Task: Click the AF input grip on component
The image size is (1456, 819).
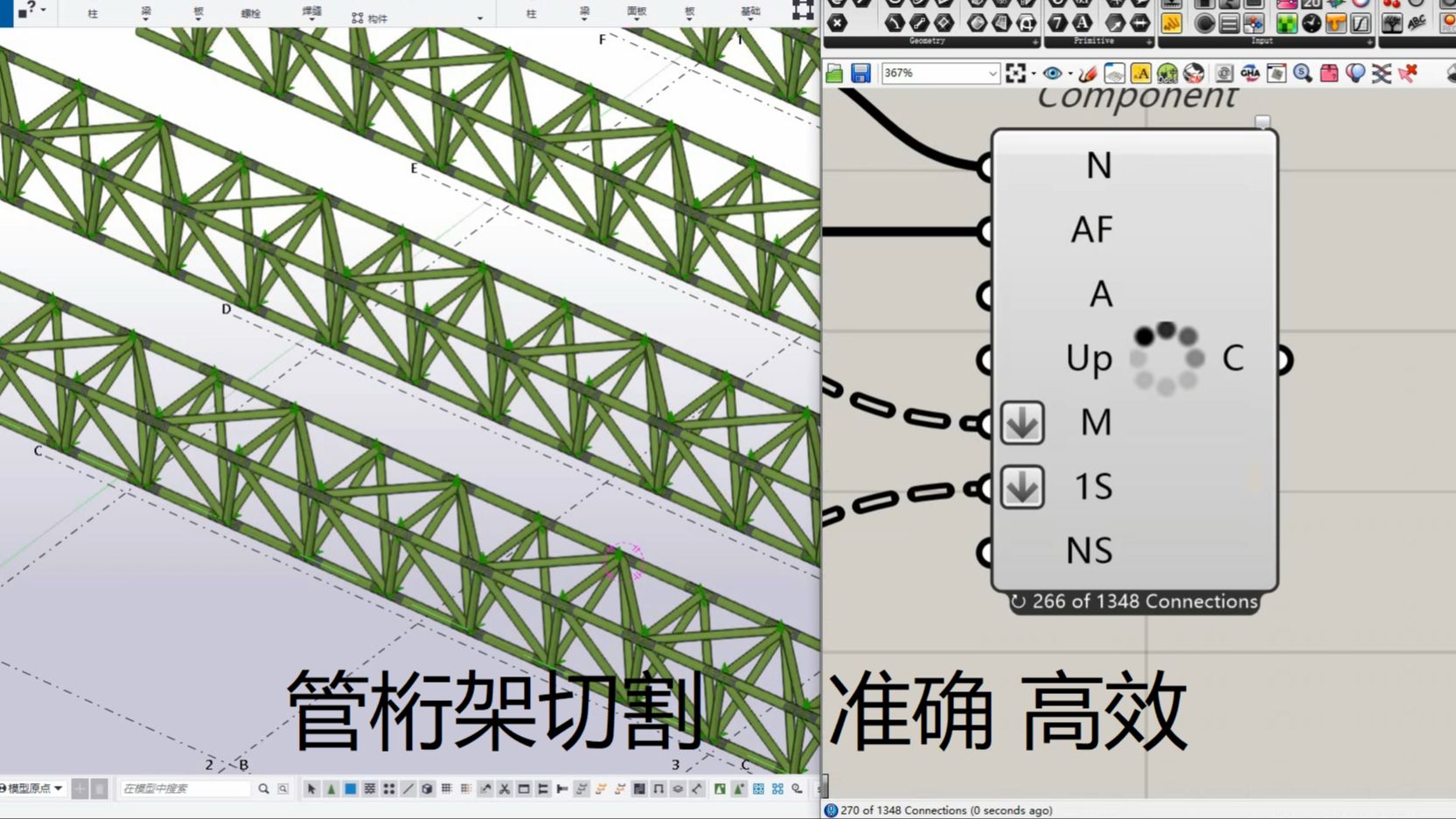Action: pyautogui.click(x=986, y=231)
